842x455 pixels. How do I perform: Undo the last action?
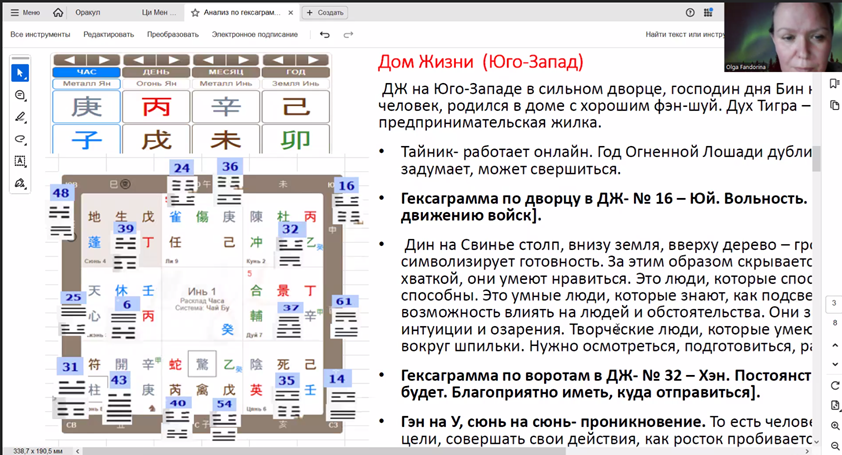(324, 34)
